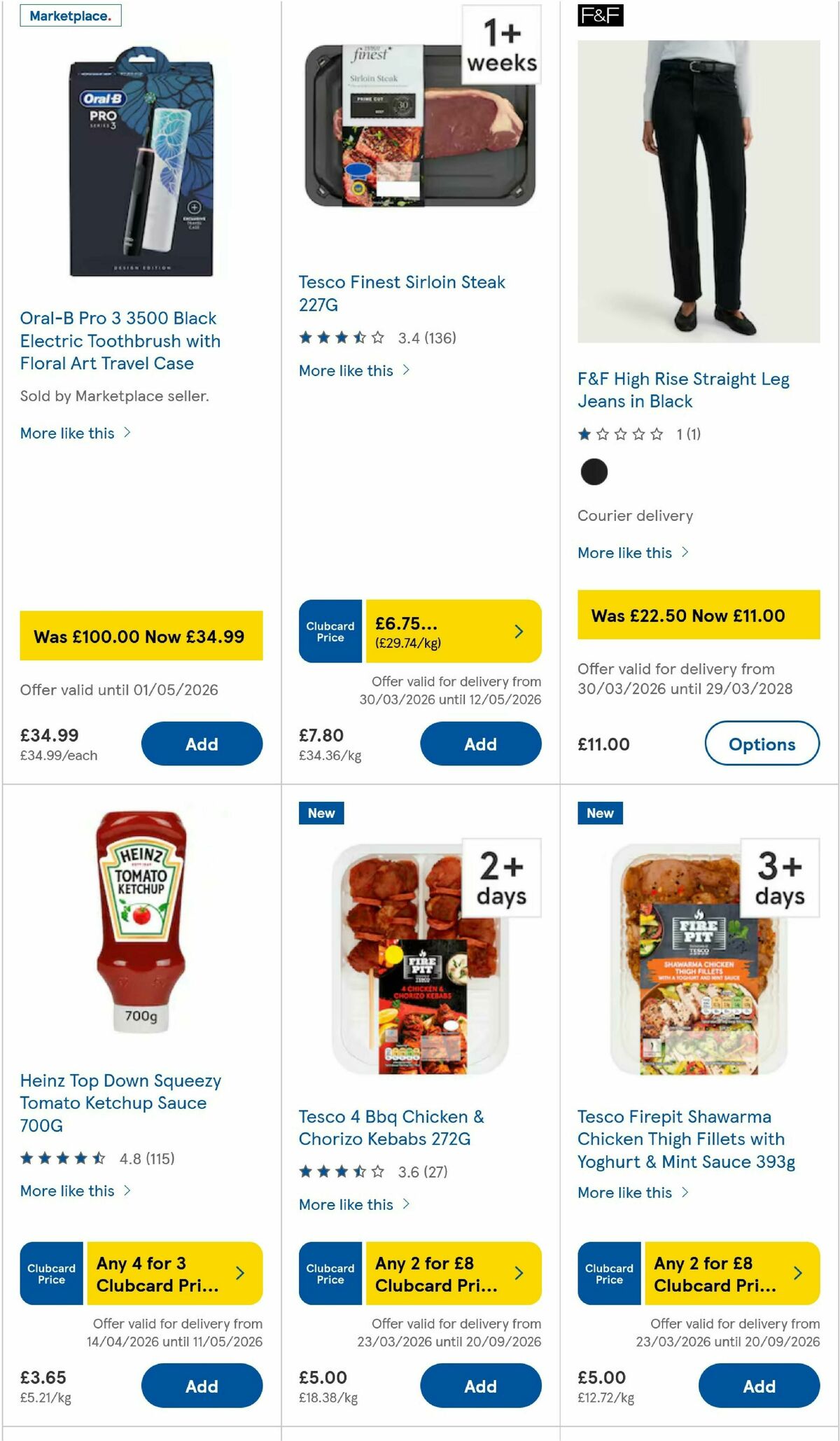The width and height of the screenshot is (840, 1441).
Task: Click the Clubcard Price badge on shawarma chicken offer
Action: (608, 1274)
